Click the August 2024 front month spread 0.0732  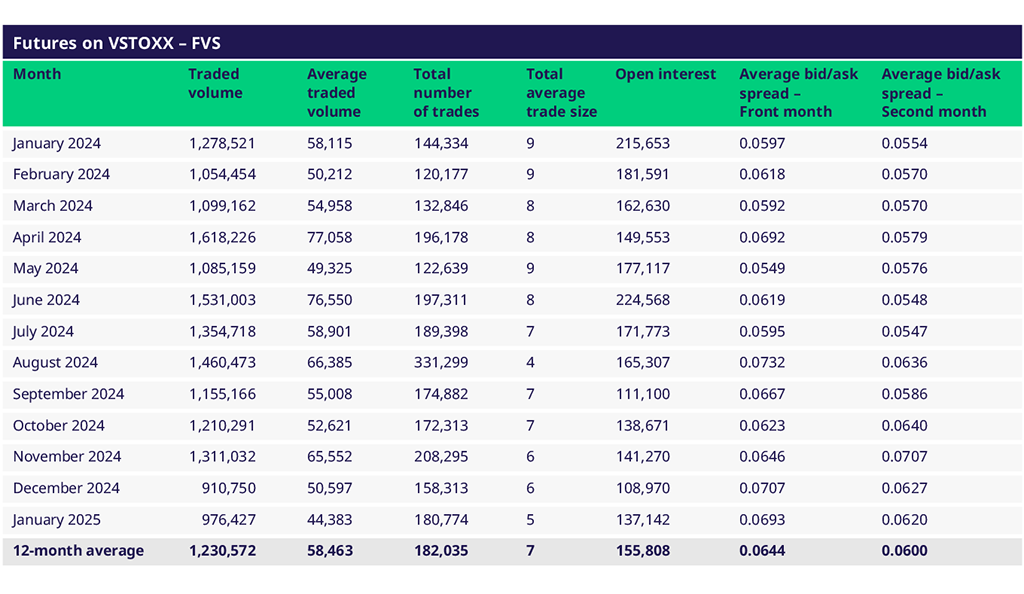[x=762, y=363]
